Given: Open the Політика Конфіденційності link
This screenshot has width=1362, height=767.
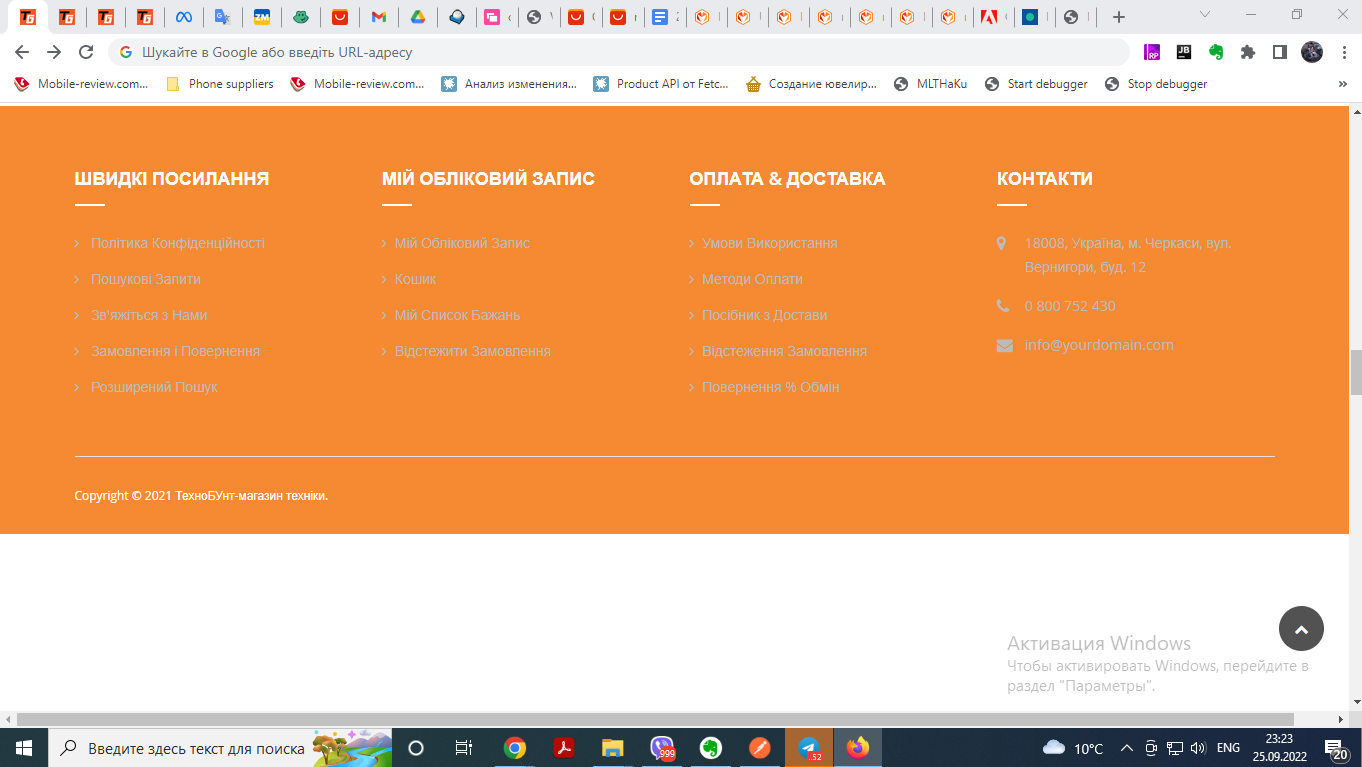Looking at the screenshot, I should [x=177, y=243].
